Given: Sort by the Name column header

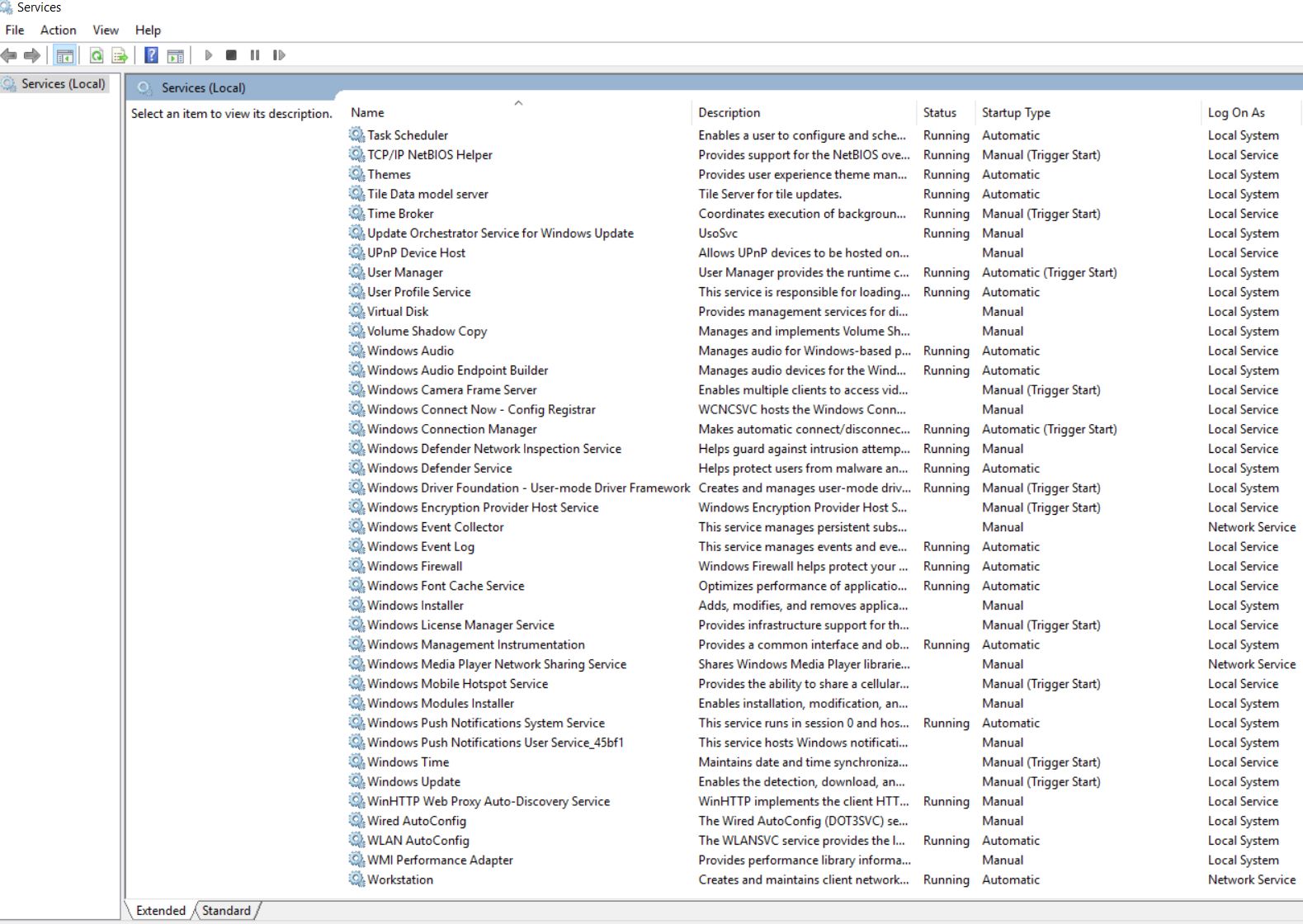Looking at the screenshot, I should [518, 112].
